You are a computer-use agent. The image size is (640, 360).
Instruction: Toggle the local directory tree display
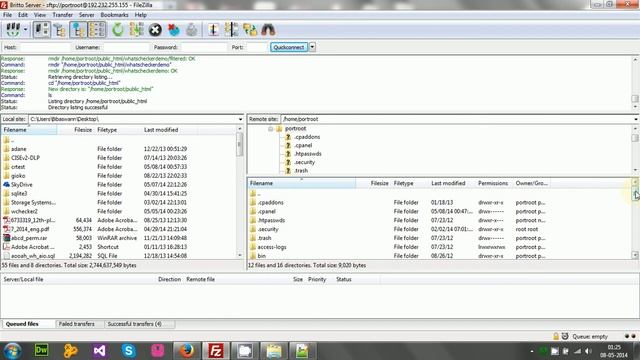[60, 29]
